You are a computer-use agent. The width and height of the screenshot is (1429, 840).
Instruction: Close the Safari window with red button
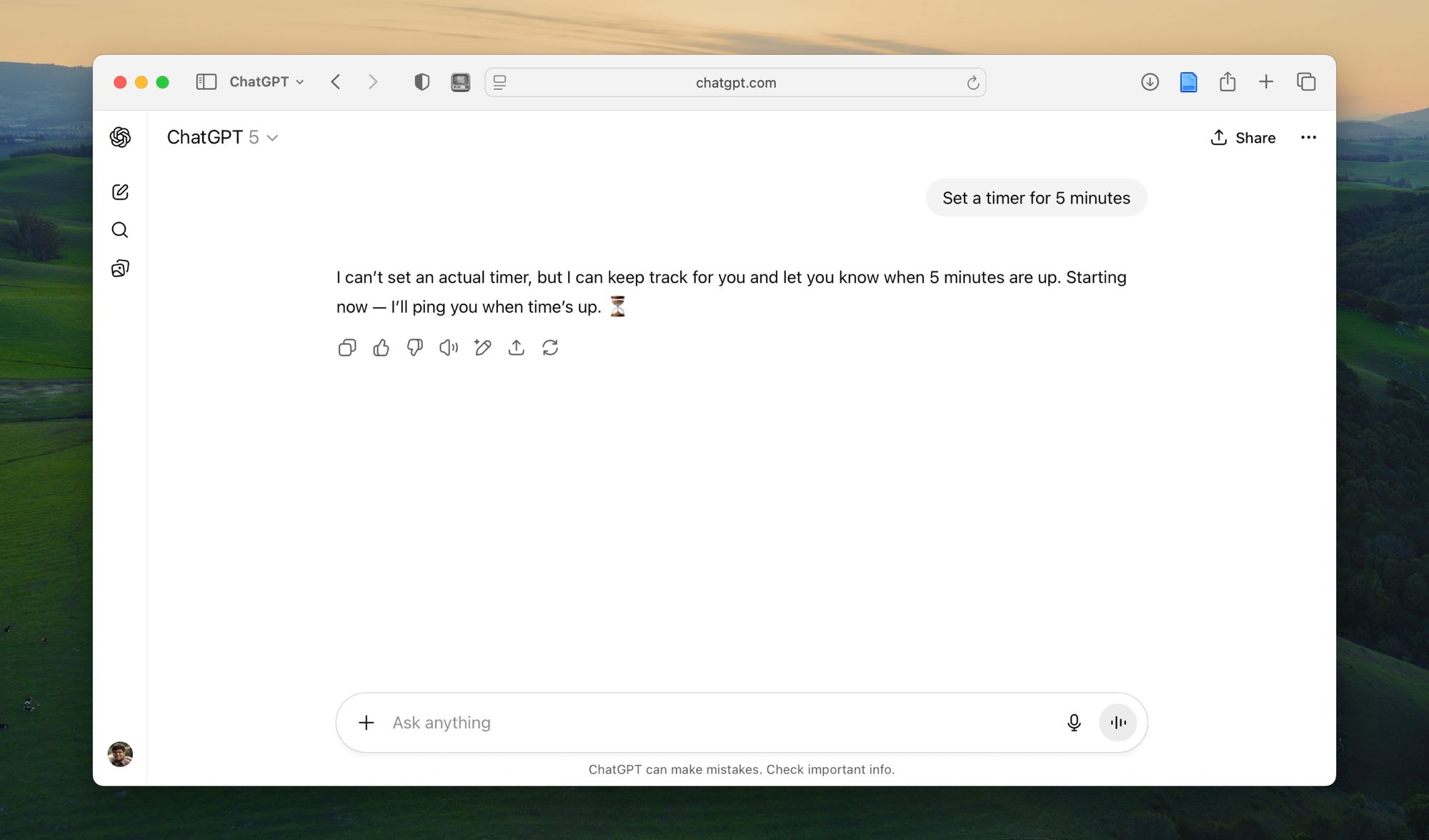pyautogui.click(x=120, y=82)
